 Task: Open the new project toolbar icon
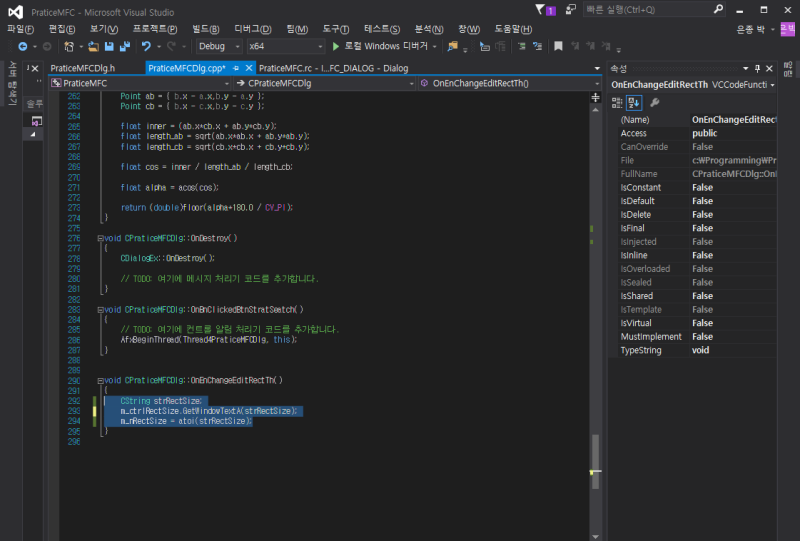tap(69, 46)
